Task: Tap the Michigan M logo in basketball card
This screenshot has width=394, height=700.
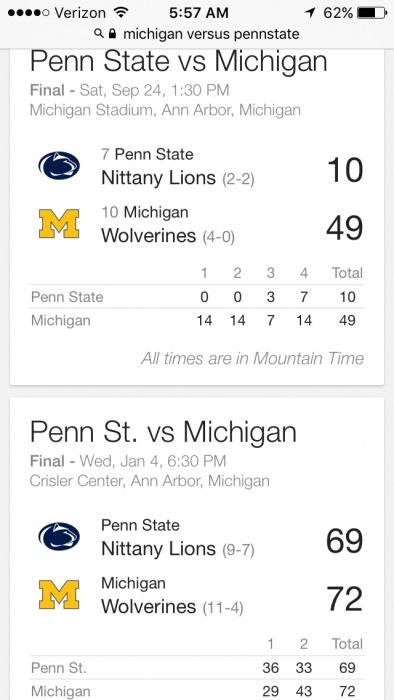Action: (x=59, y=594)
